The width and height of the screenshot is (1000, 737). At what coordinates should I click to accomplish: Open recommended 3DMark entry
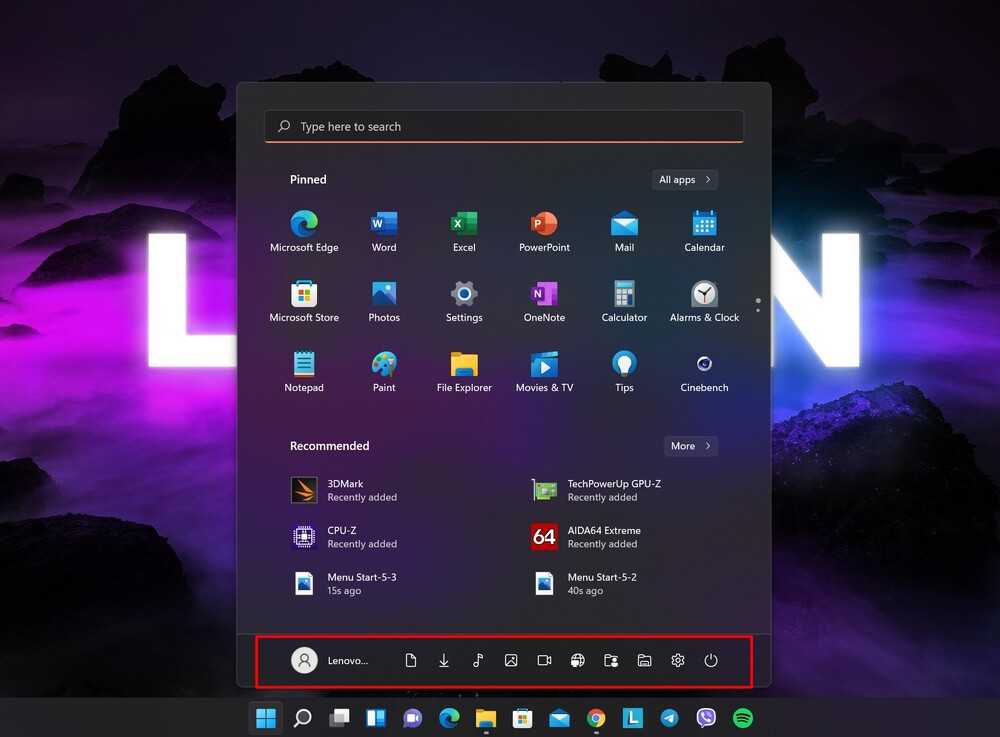344,490
